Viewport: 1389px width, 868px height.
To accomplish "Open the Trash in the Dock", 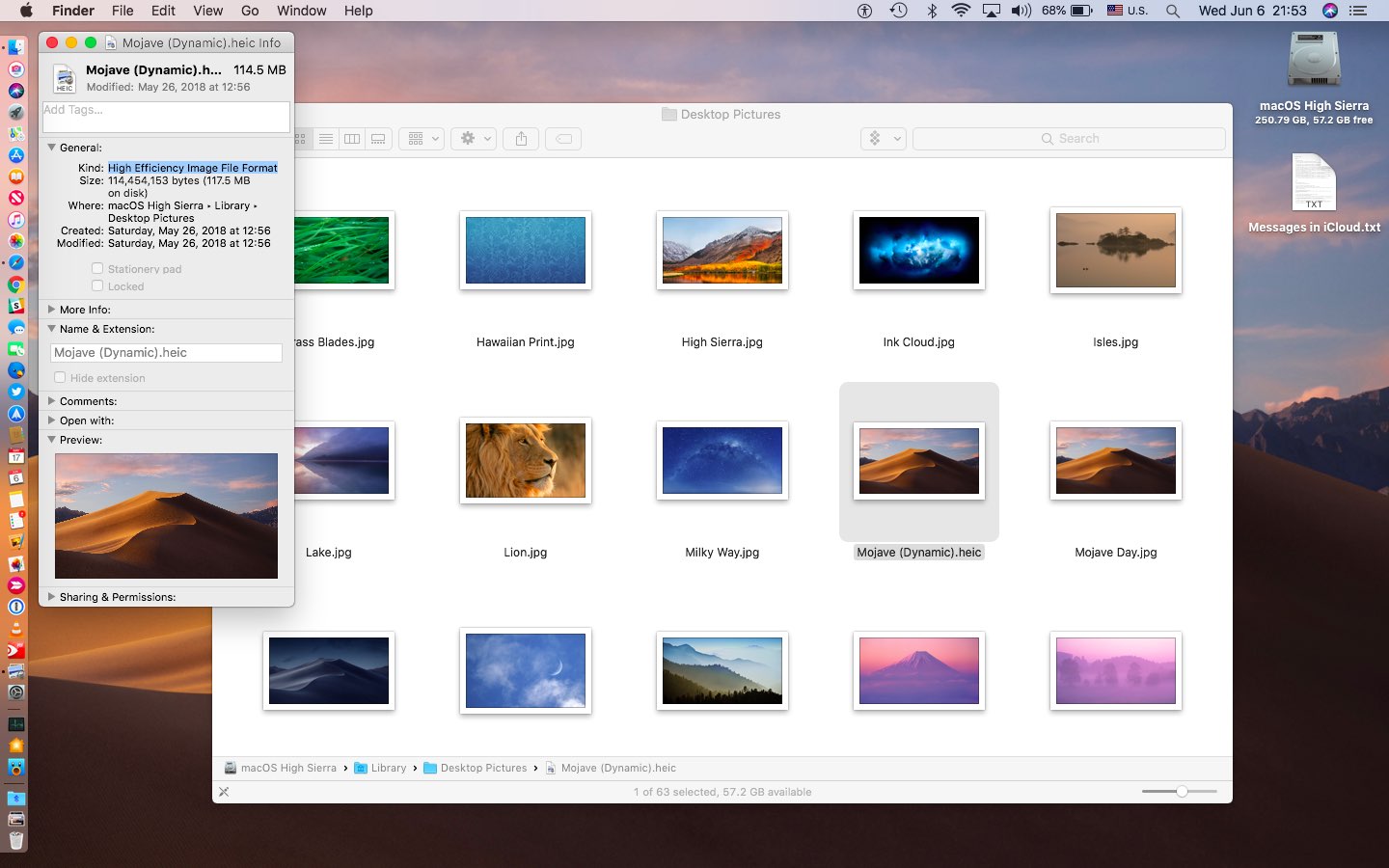I will pos(16,840).
